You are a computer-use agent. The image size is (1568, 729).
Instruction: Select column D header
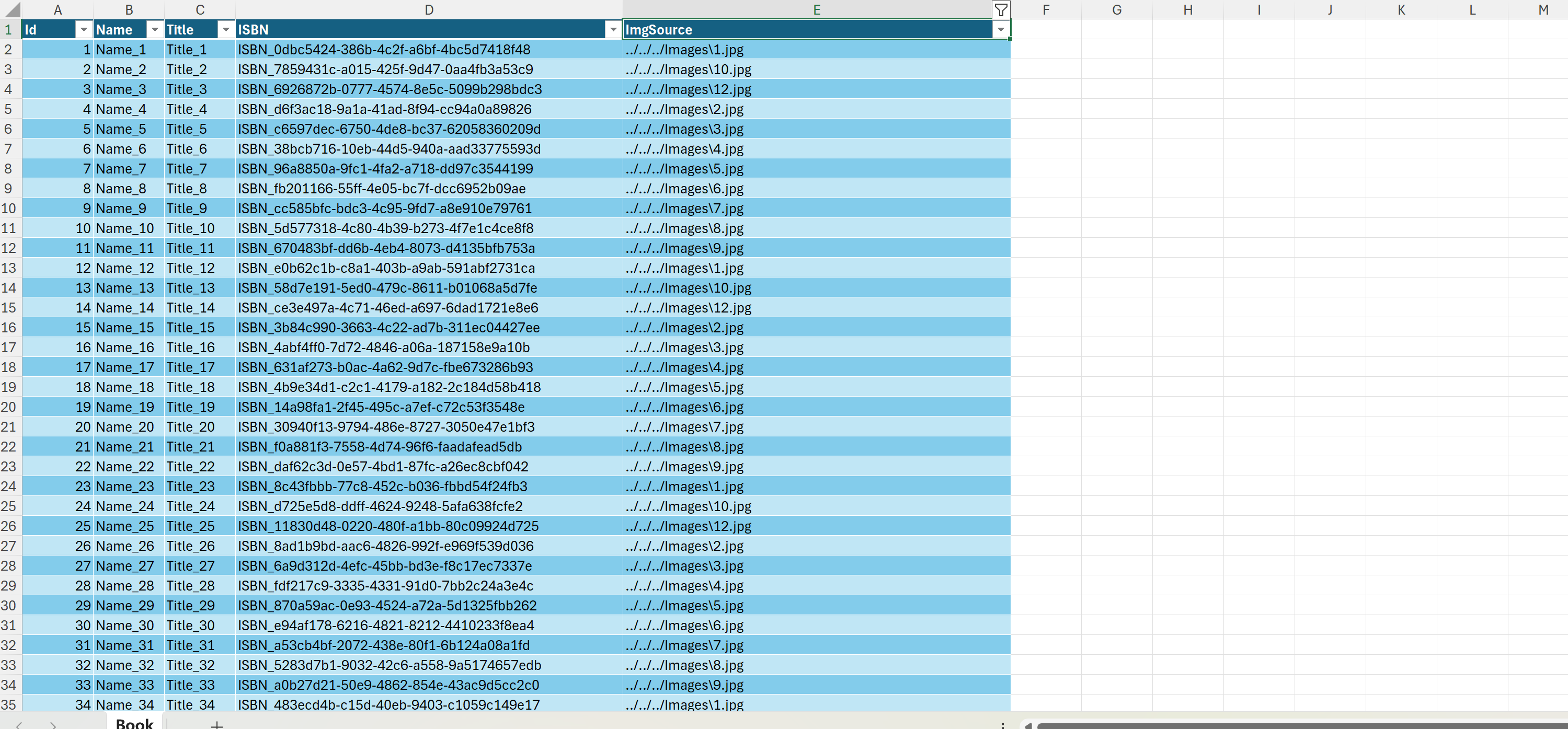pos(429,10)
